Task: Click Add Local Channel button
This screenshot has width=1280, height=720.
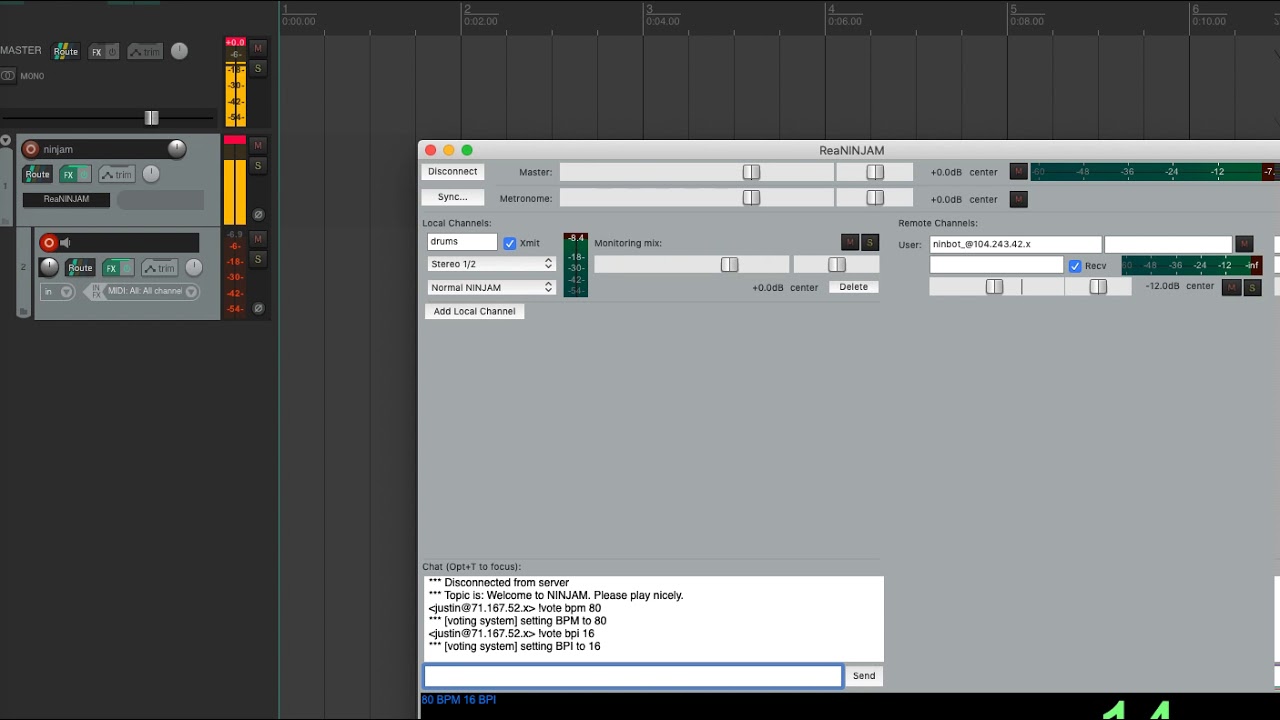Action: [x=475, y=311]
